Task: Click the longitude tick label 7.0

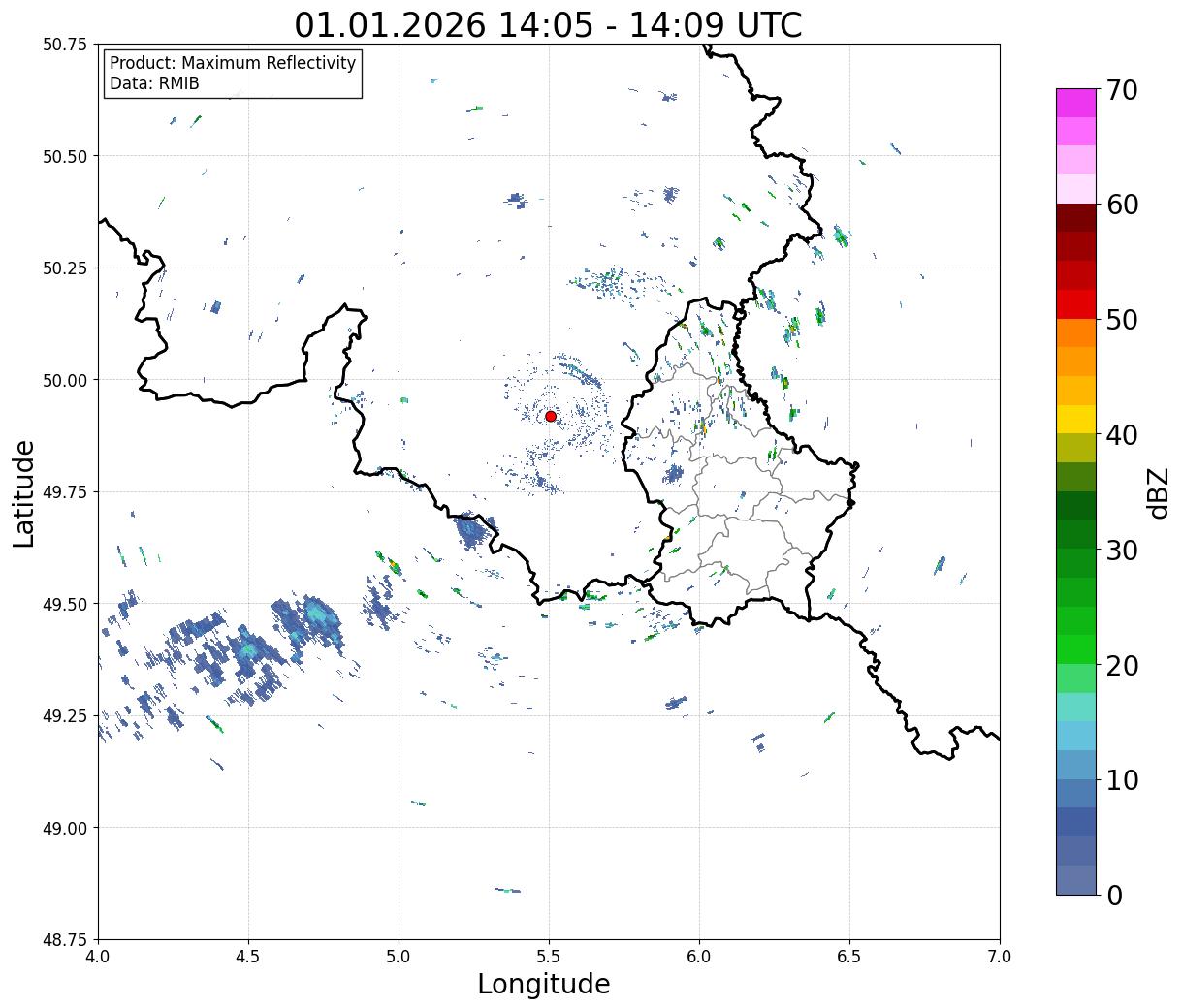Action: click(x=1000, y=957)
